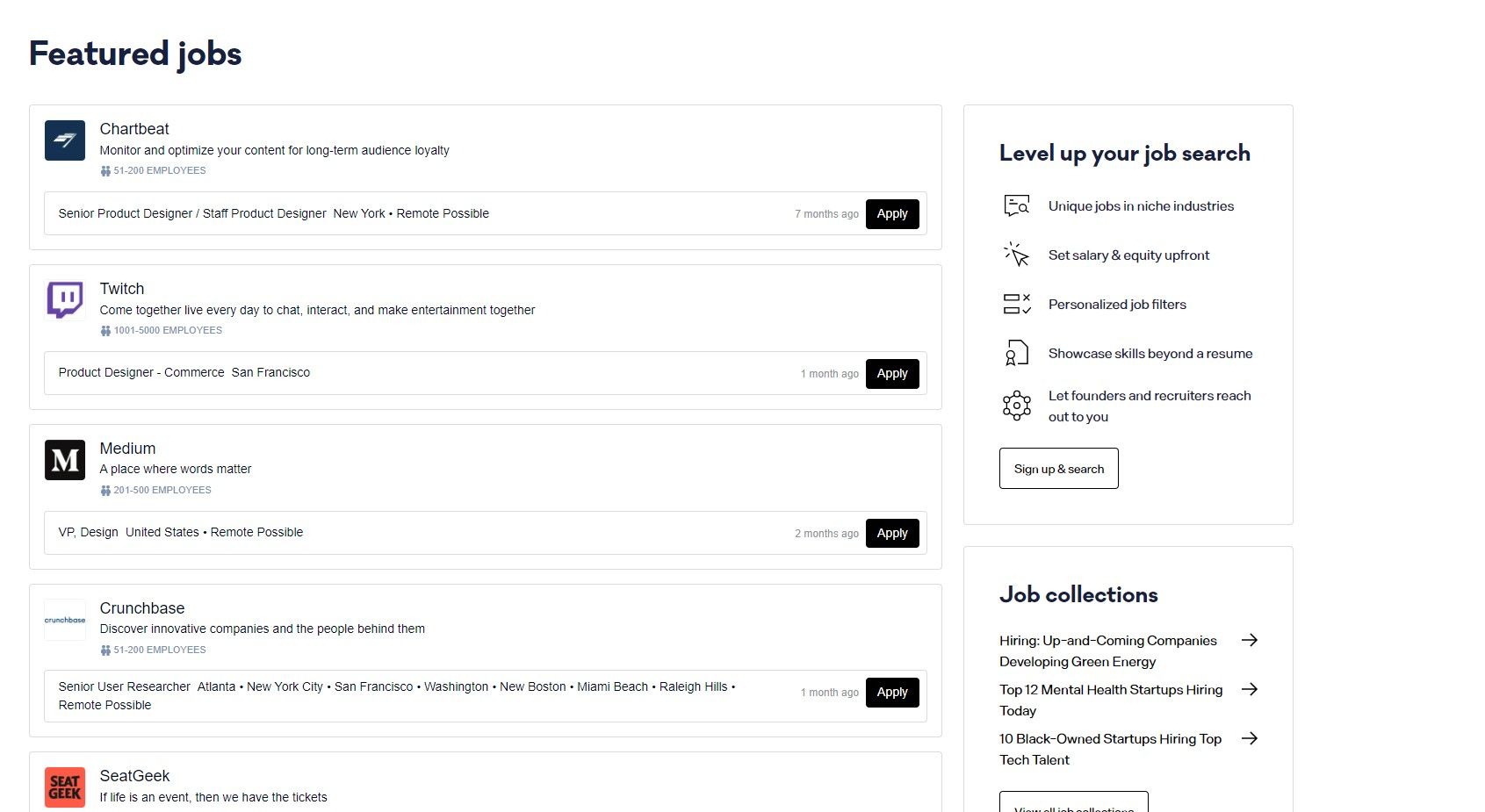Image resolution: width=1485 pixels, height=812 pixels.
Task: Apply to Crunchbase Senior User Researcher job
Action: pos(892,693)
